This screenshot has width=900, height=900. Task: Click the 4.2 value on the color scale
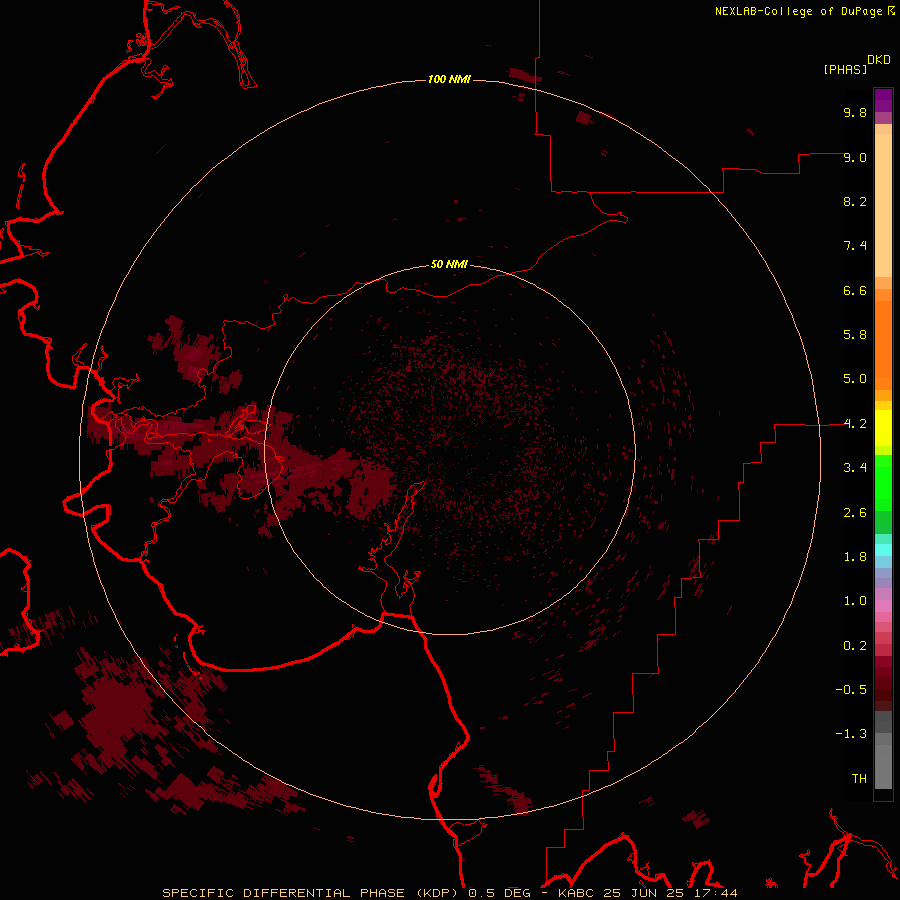[855, 424]
